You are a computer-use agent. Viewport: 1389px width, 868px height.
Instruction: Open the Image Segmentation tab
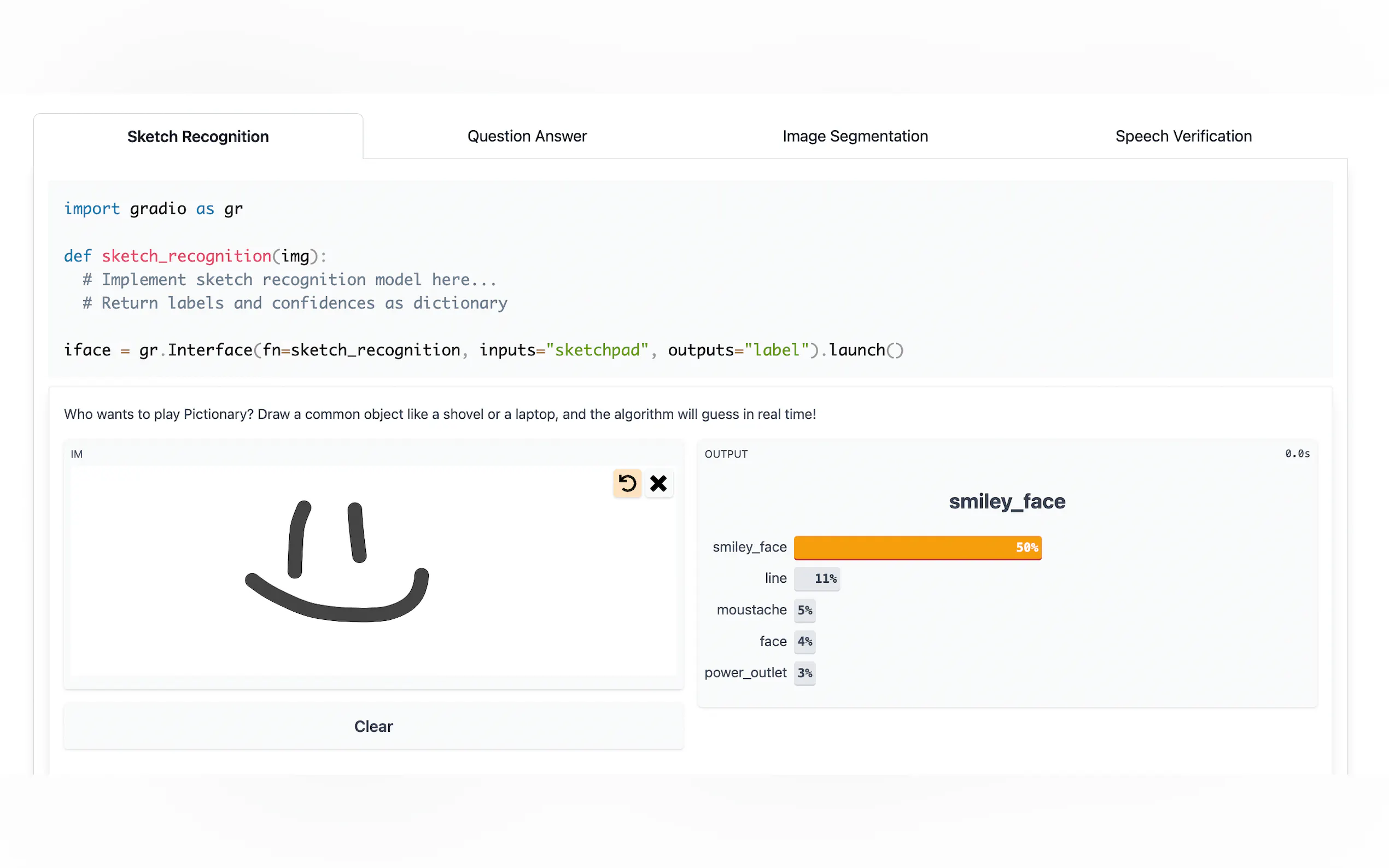click(854, 136)
